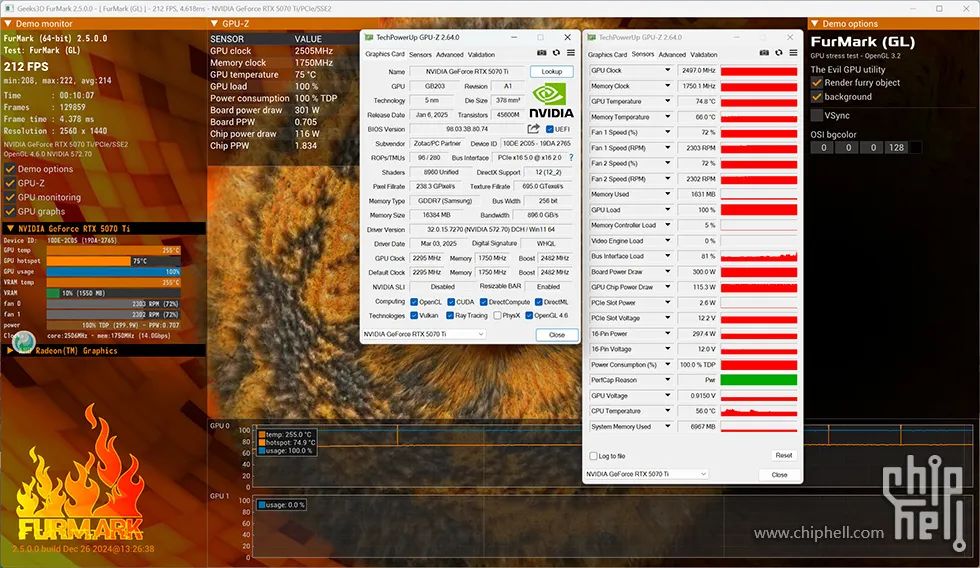Switch to Sensors tab in left GPU-Z window
980x568 pixels.
[x=420, y=54]
